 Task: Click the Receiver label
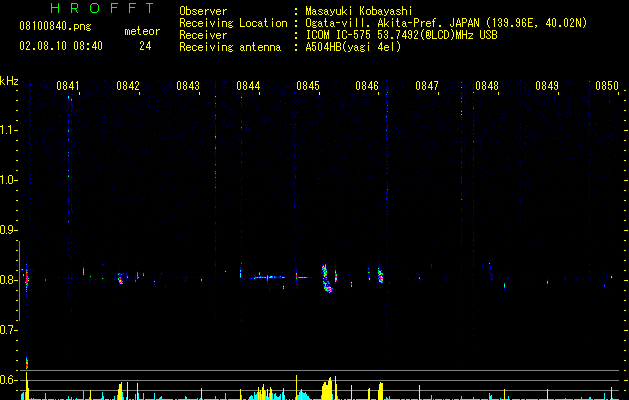203,35
